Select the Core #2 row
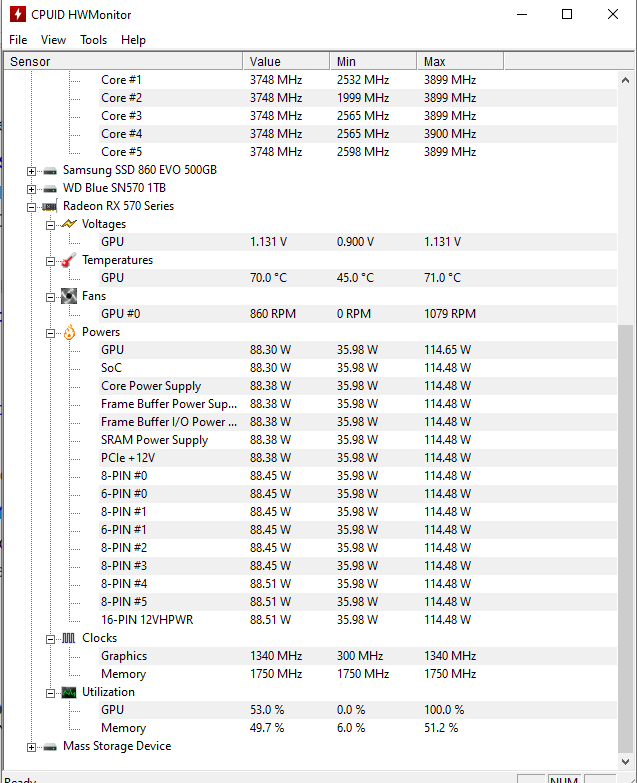This screenshot has height=783, width=637. (x=358, y=98)
